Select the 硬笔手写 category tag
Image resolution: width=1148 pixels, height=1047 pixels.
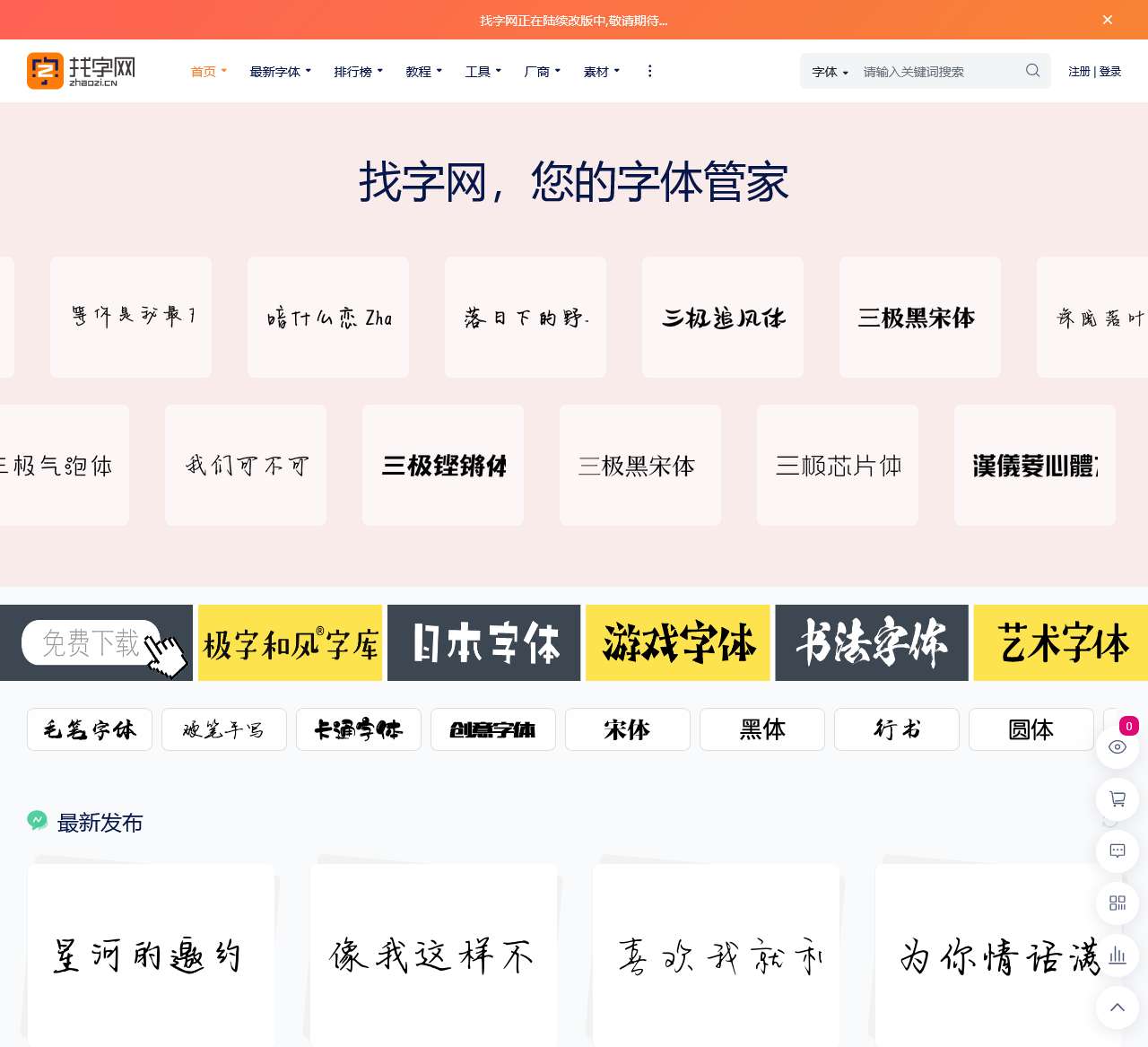click(224, 729)
